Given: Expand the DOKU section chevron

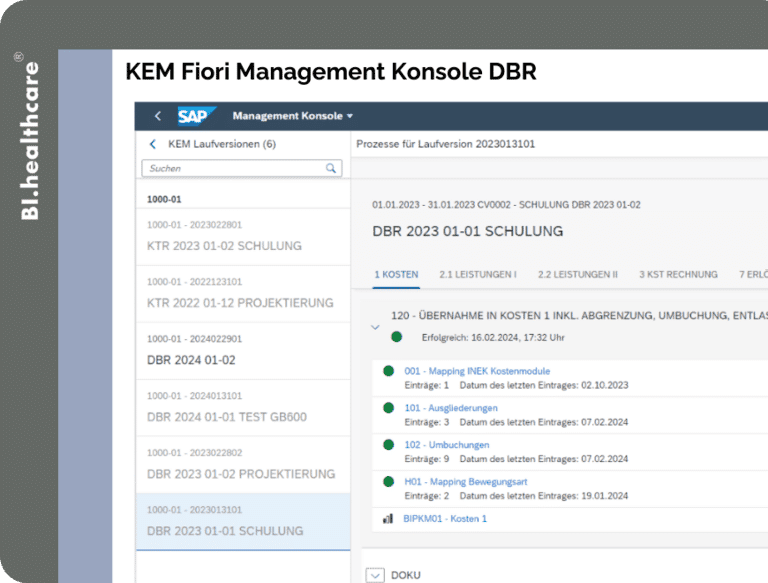Looking at the screenshot, I should tap(375, 575).
